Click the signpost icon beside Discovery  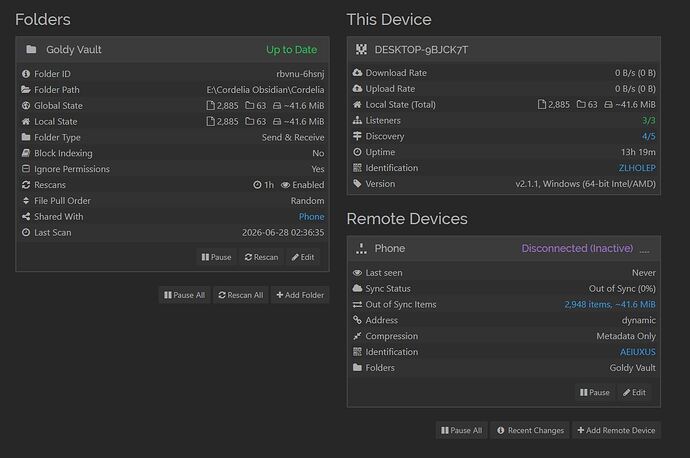[x=357, y=136]
